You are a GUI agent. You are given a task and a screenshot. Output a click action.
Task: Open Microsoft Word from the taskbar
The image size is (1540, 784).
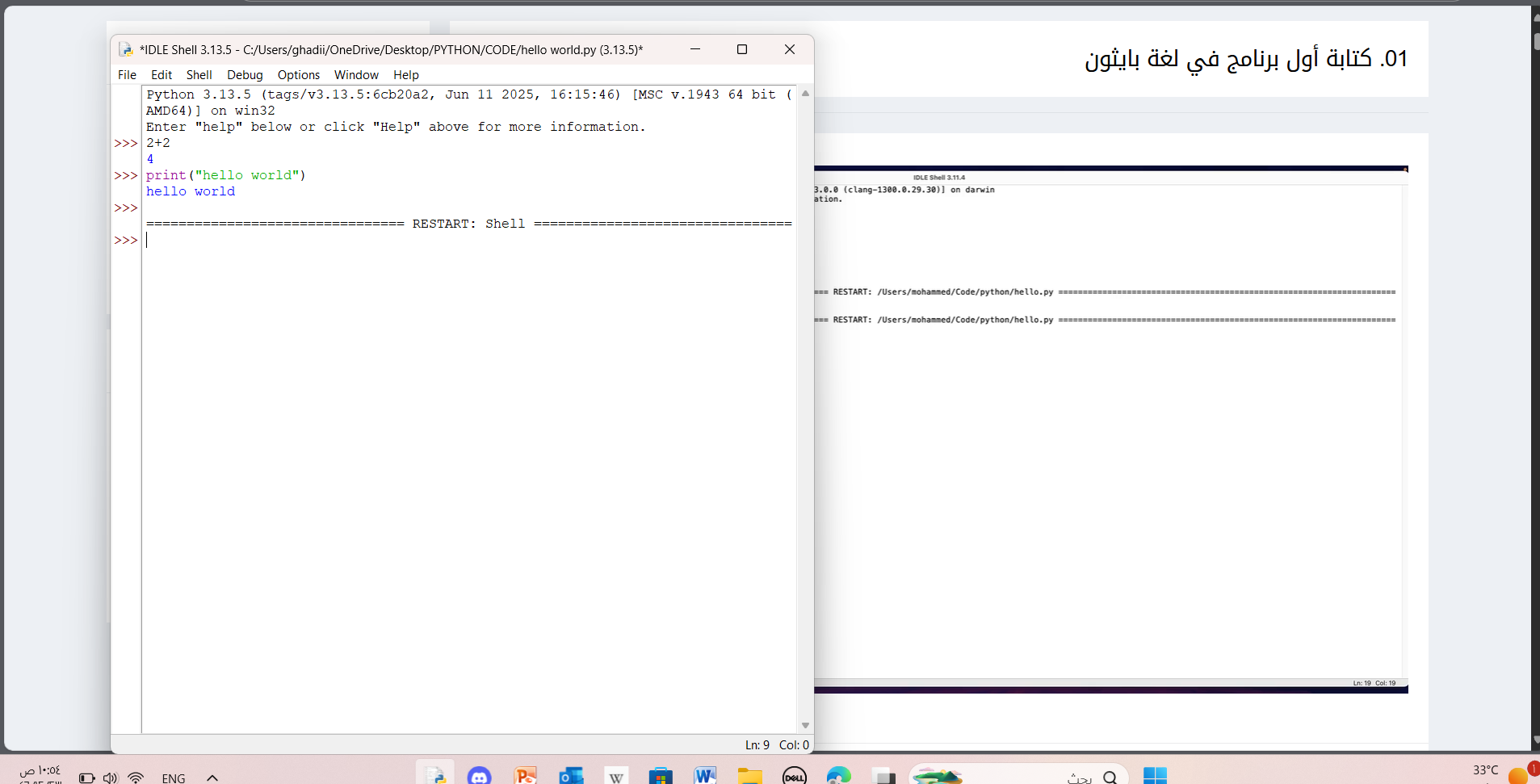click(705, 776)
